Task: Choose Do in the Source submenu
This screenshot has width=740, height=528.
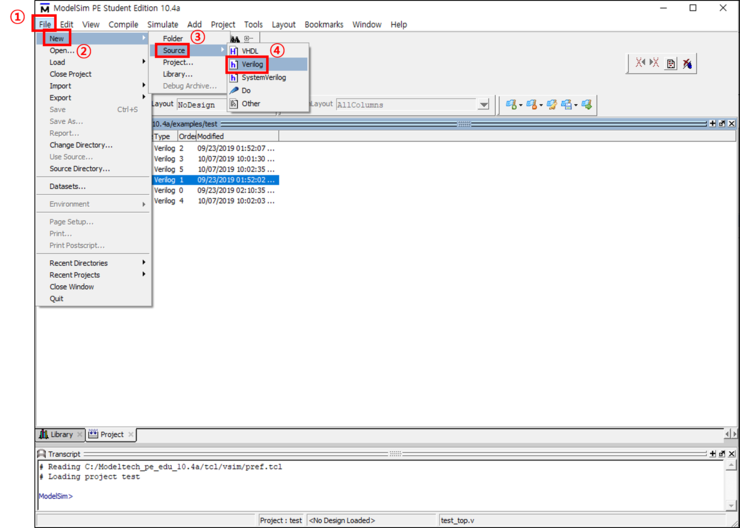Action: [x=268, y=91]
